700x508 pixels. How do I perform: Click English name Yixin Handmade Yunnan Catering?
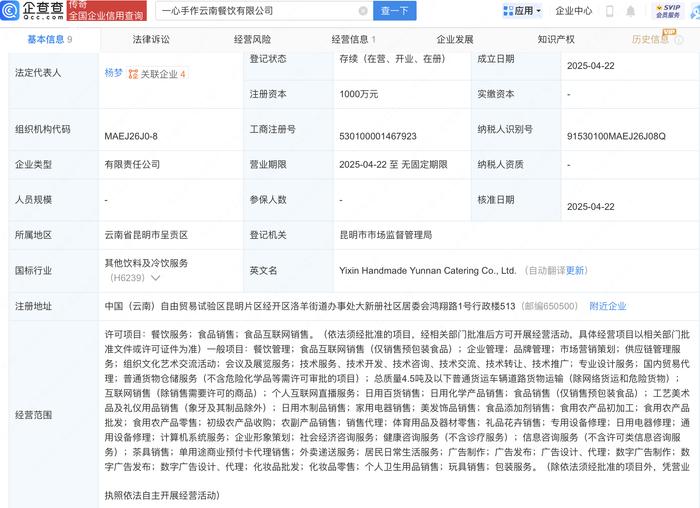pos(428,271)
